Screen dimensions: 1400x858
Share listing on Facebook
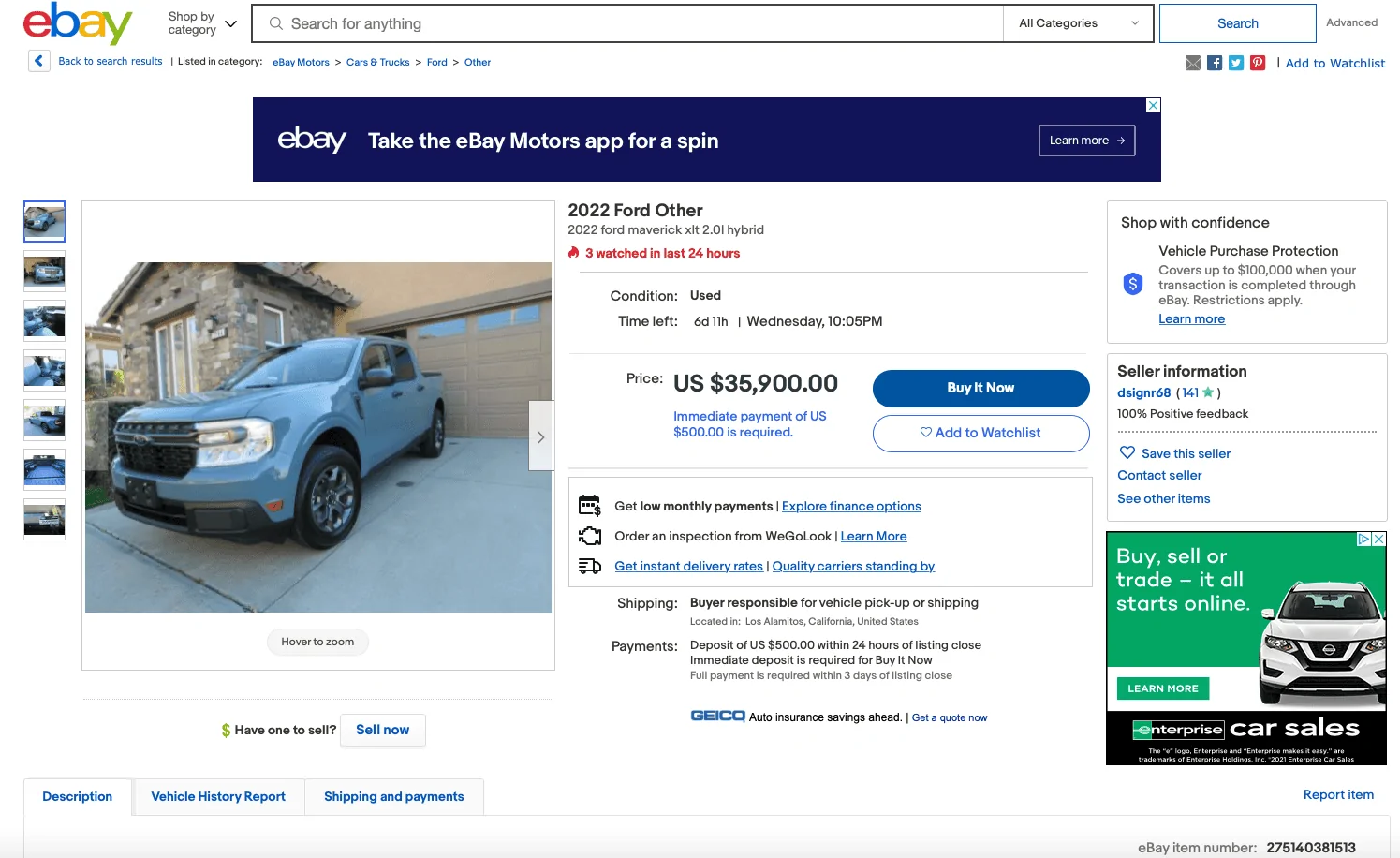1215,63
